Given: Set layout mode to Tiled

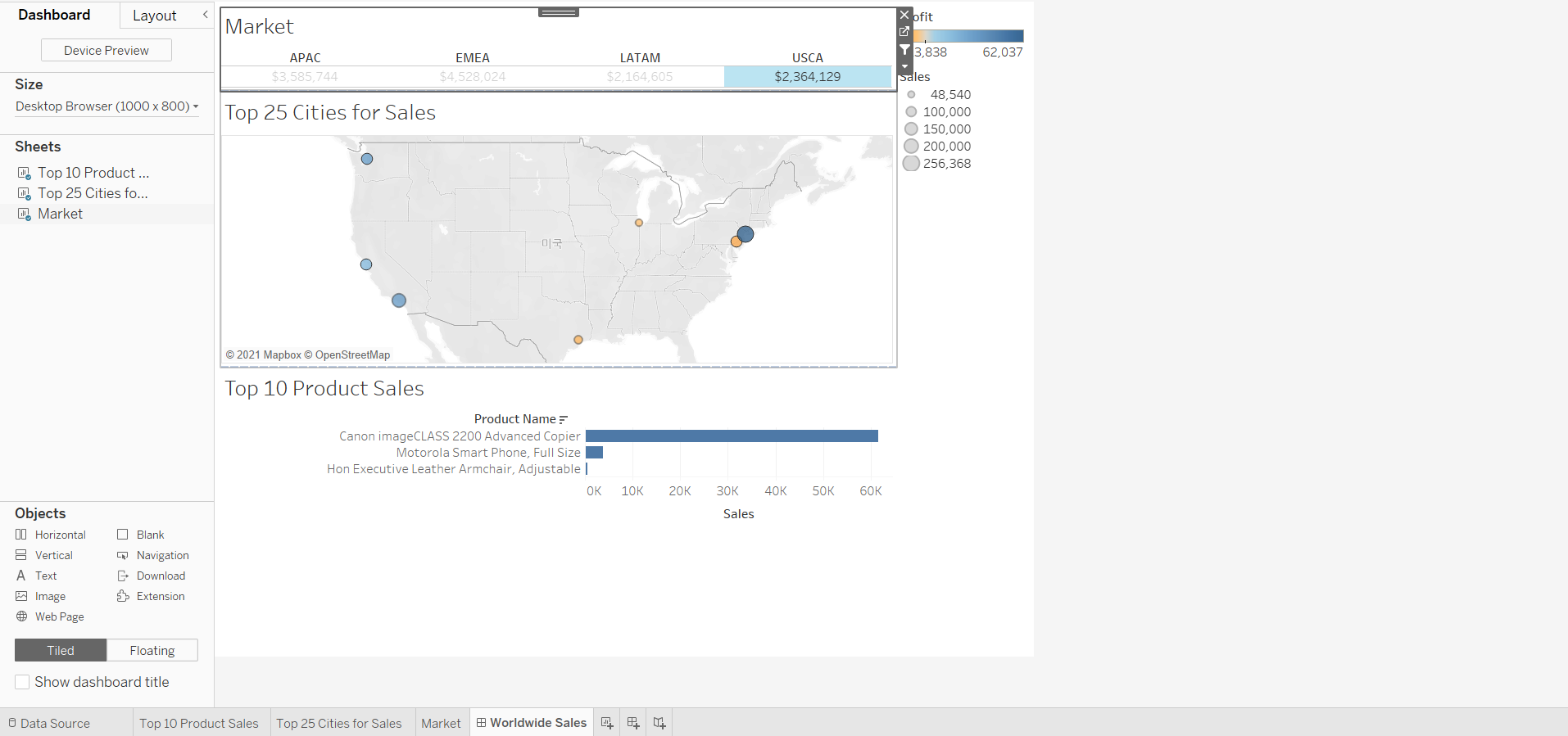Looking at the screenshot, I should 61,650.
